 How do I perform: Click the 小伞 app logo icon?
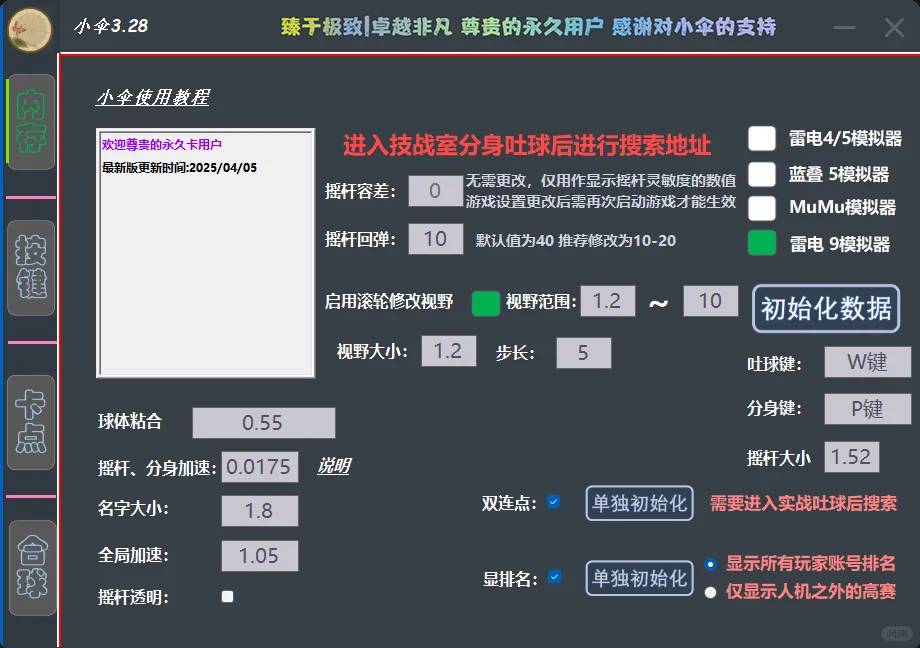pyautogui.click(x=33, y=28)
